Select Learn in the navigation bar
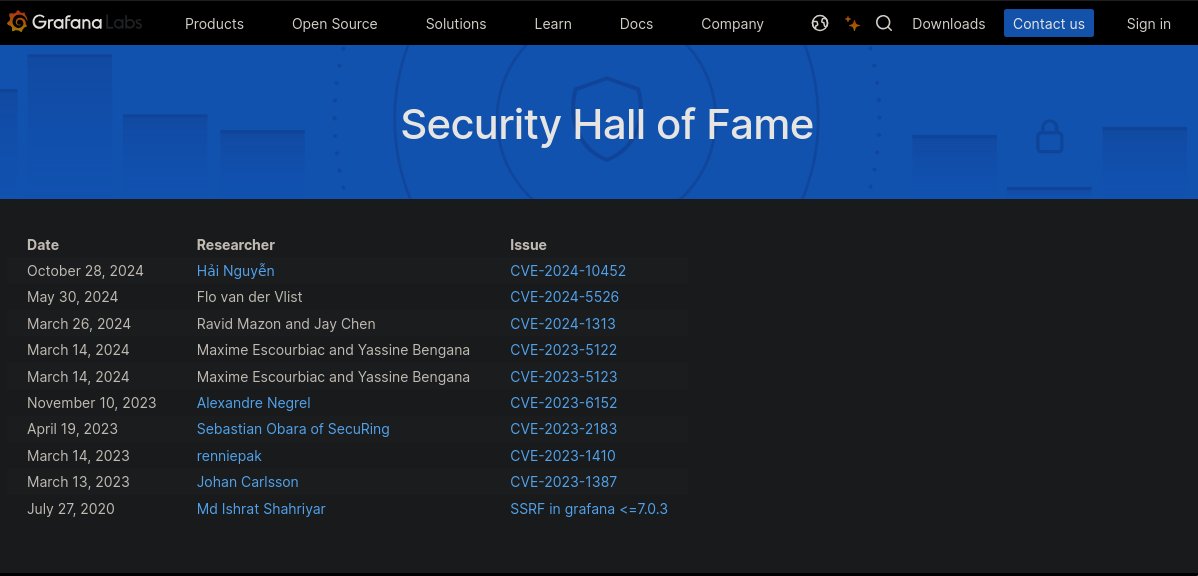This screenshot has height=576, width=1198. 553,23
